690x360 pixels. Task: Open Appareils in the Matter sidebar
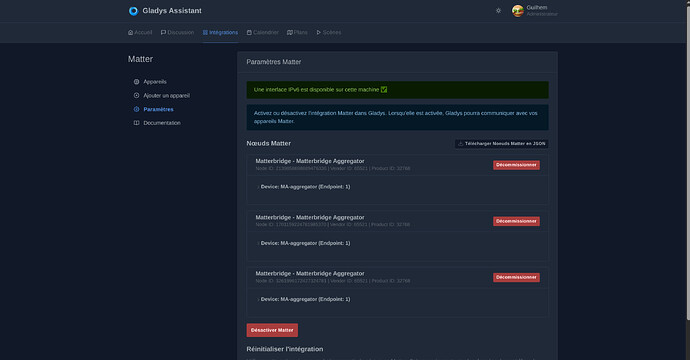point(150,82)
